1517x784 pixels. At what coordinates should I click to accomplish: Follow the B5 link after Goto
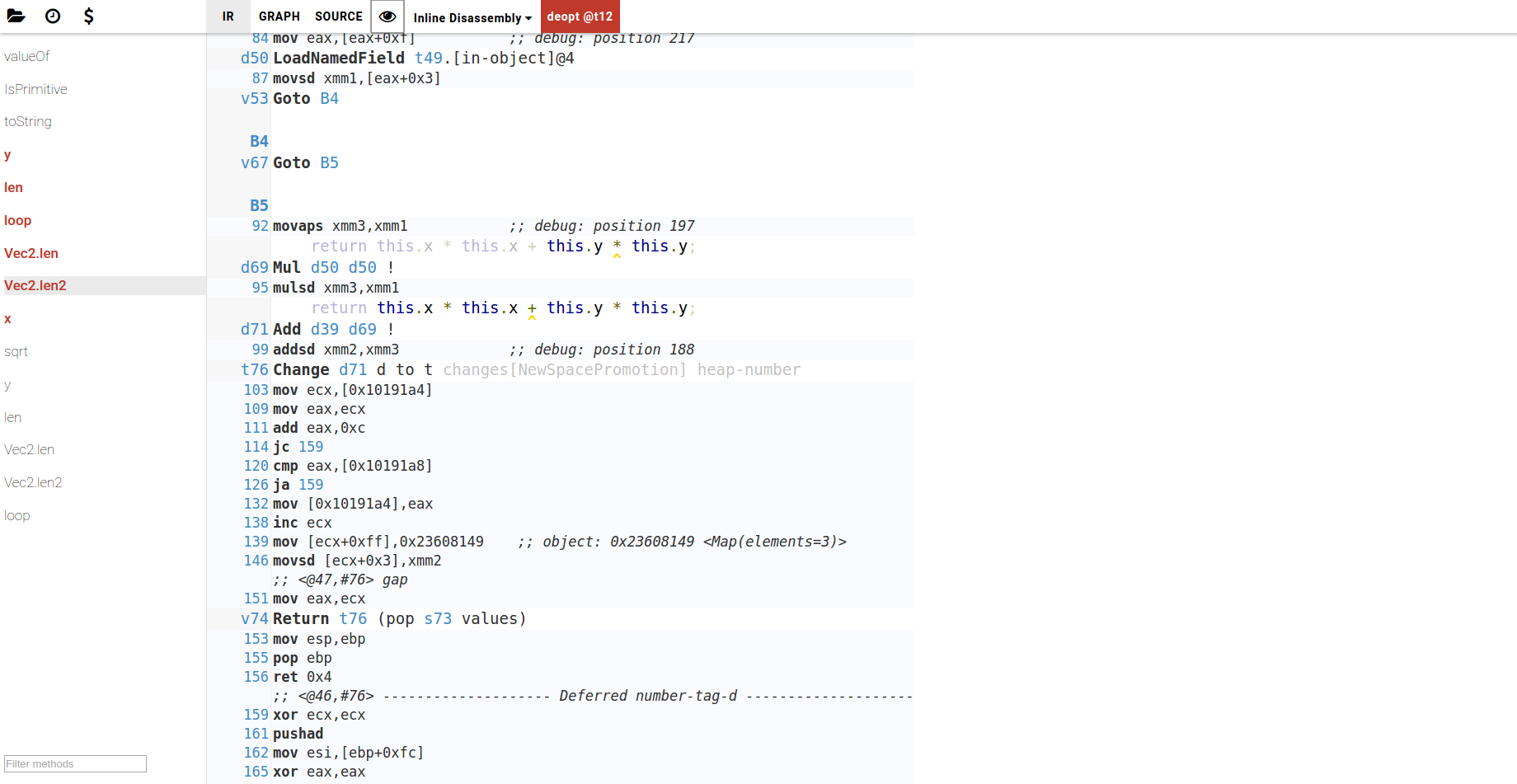tap(329, 162)
